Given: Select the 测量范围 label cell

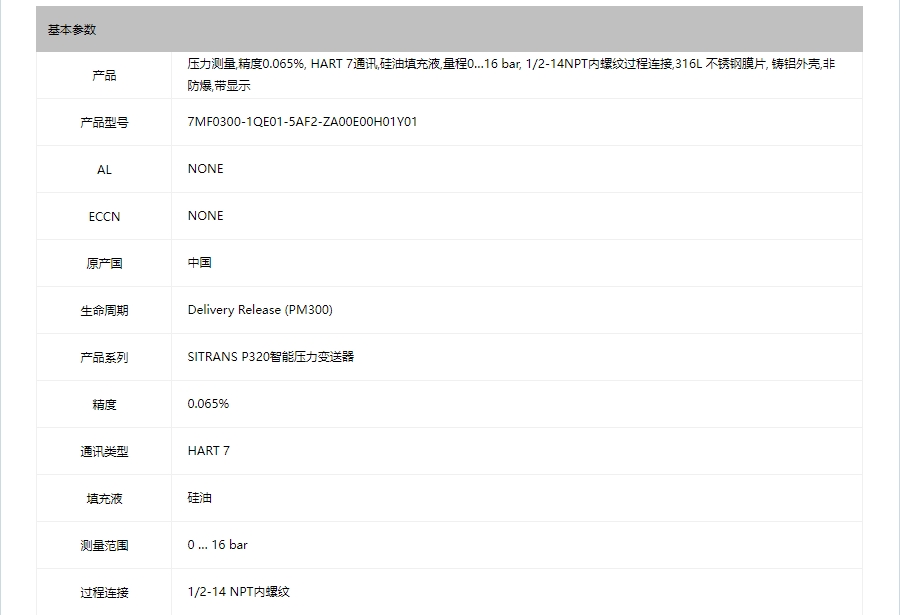Looking at the screenshot, I should 104,546.
